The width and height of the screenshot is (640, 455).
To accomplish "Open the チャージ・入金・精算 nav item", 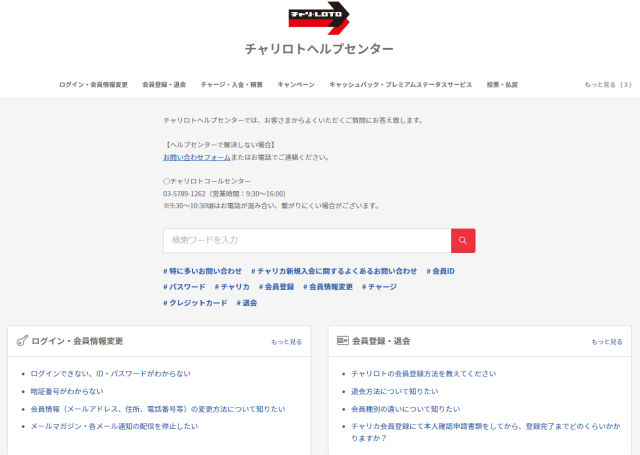I will (x=231, y=84).
